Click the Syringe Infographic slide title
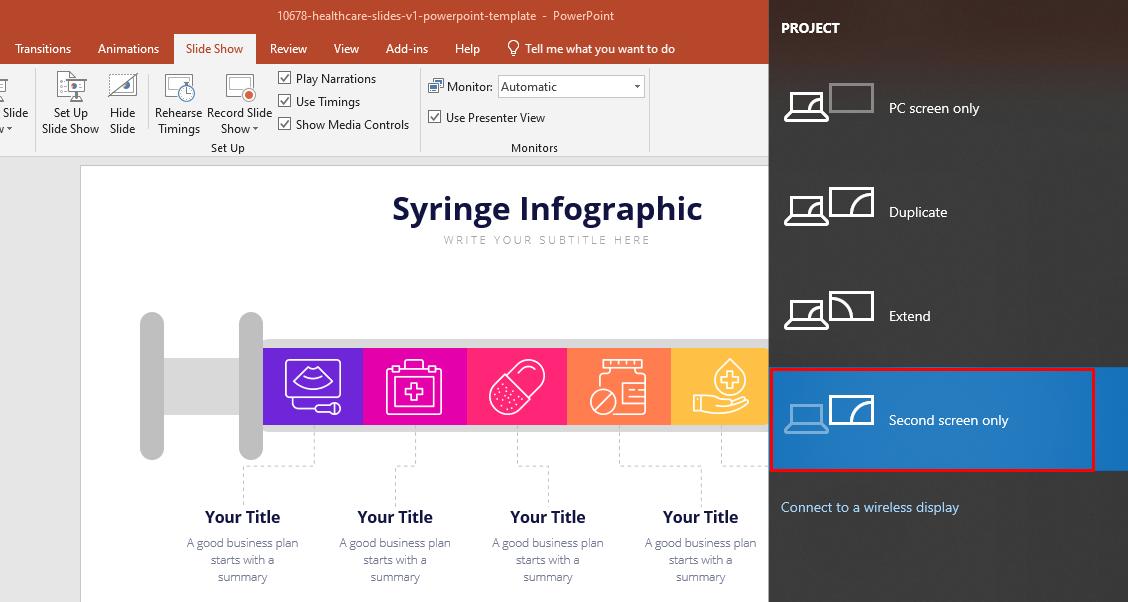This screenshot has width=1128, height=602. click(546, 208)
